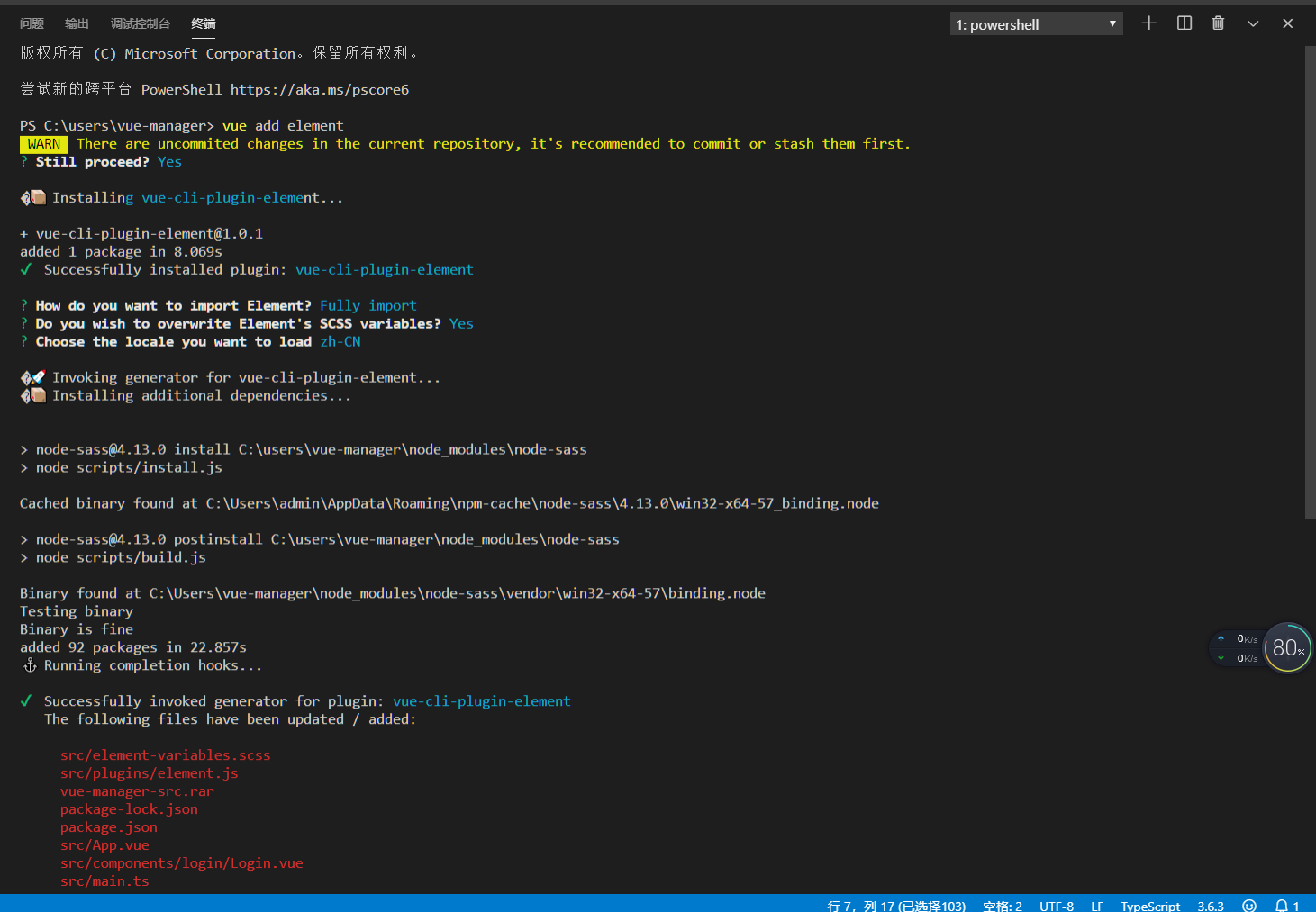Click 'node scripts/build.js' line

tap(121, 558)
